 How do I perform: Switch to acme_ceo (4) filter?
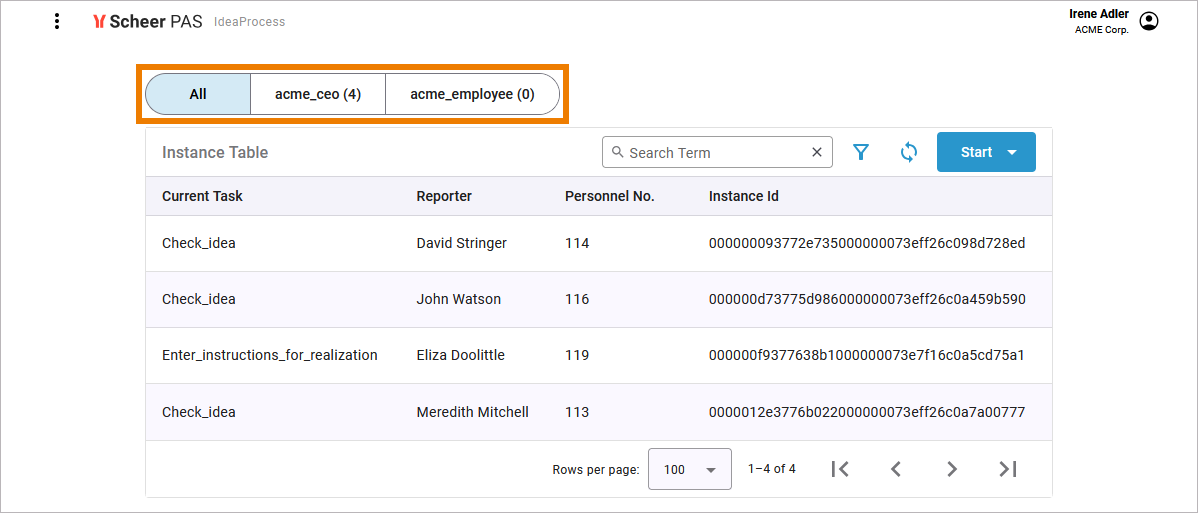point(317,94)
